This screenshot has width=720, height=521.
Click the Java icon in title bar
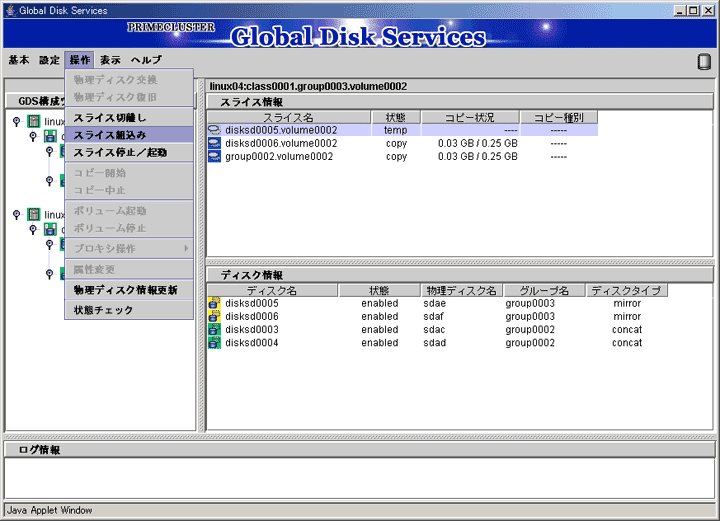[11, 10]
